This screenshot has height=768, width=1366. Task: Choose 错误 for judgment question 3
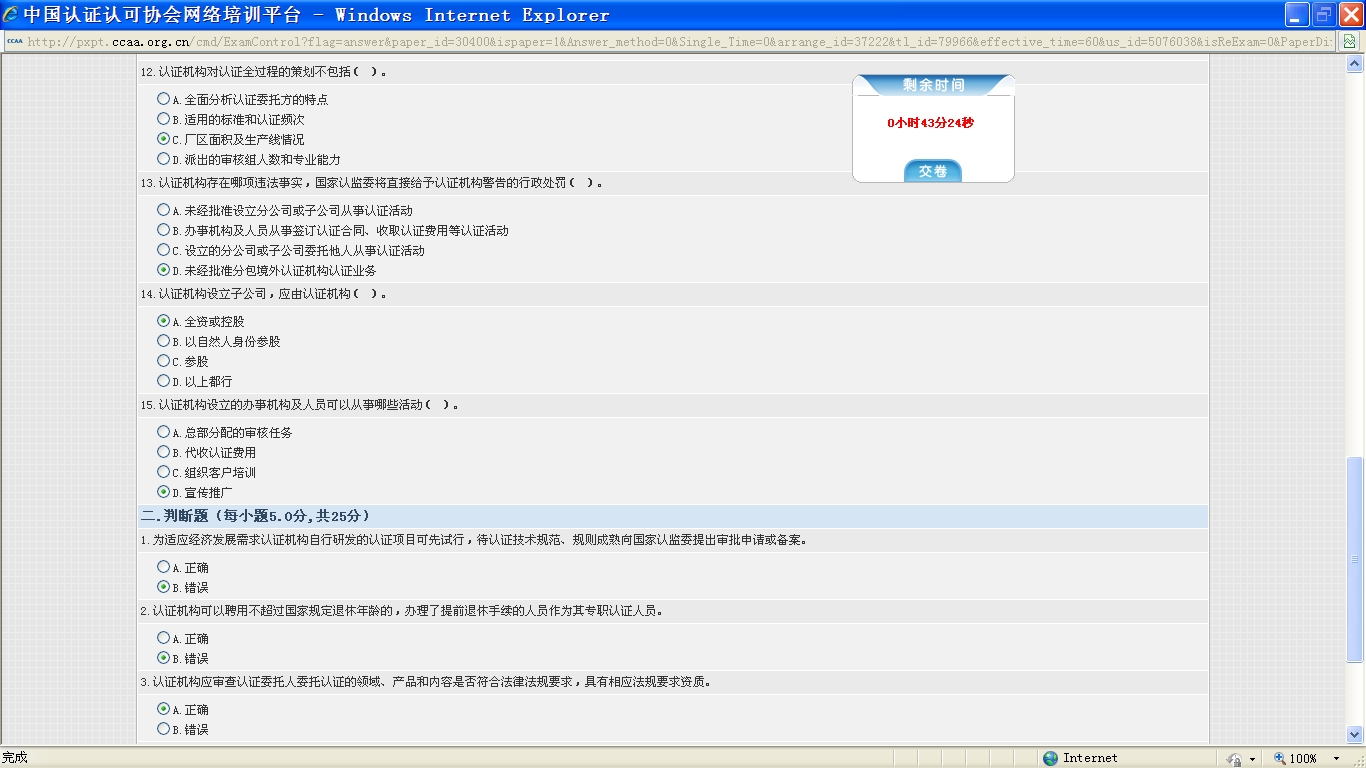[x=163, y=729]
